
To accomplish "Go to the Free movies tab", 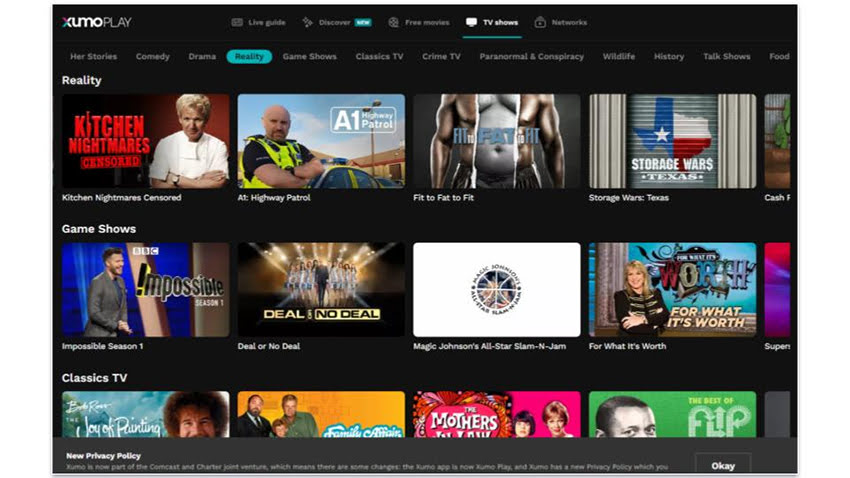I will coord(418,22).
